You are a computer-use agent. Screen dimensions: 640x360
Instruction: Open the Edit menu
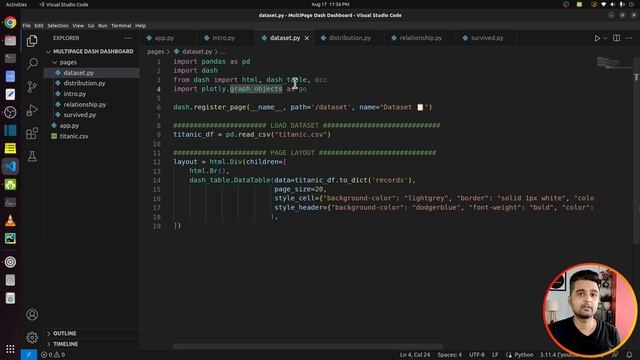tap(39, 25)
